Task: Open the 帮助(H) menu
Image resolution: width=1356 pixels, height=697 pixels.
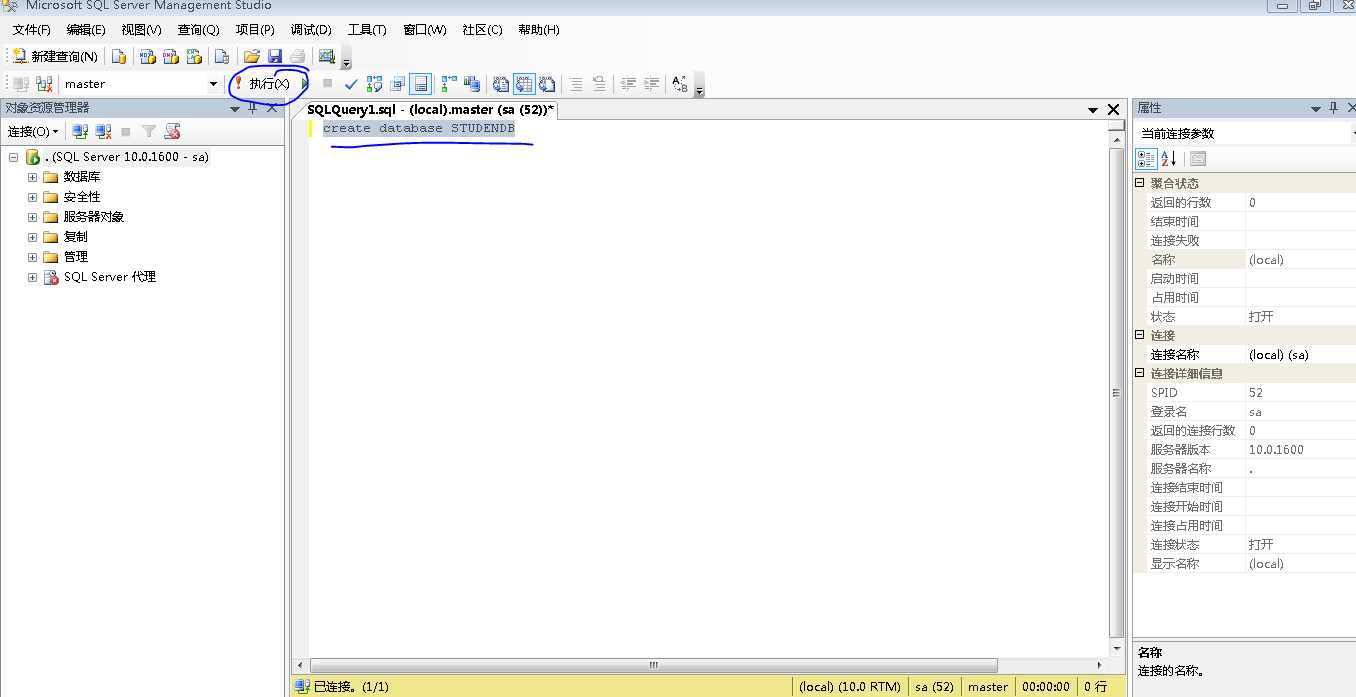Action: [x=539, y=30]
